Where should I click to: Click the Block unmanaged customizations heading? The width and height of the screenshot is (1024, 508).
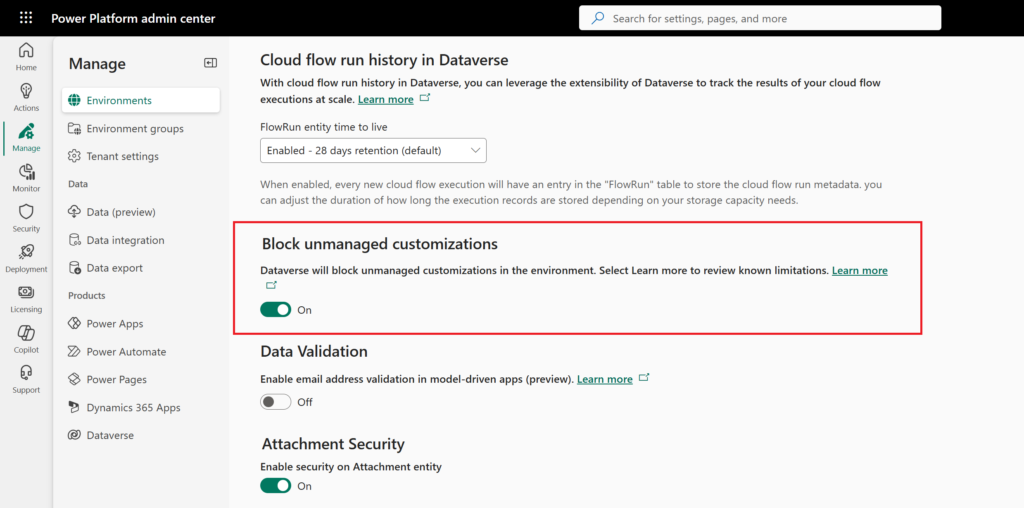click(379, 244)
